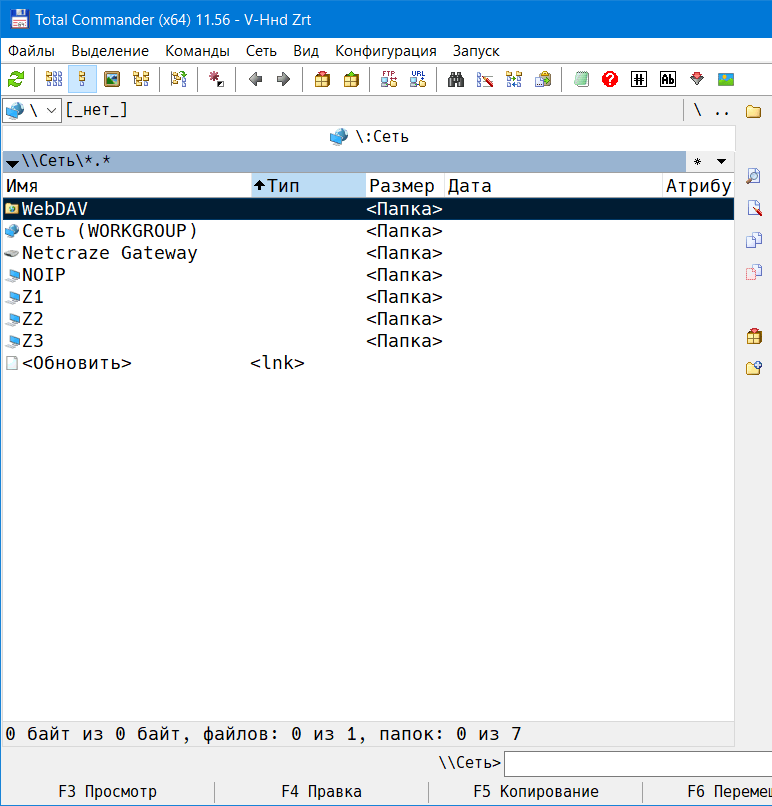The image size is (772, 806).
Task: Open the FTP connection toolbar icon
Action: point(389,79)
